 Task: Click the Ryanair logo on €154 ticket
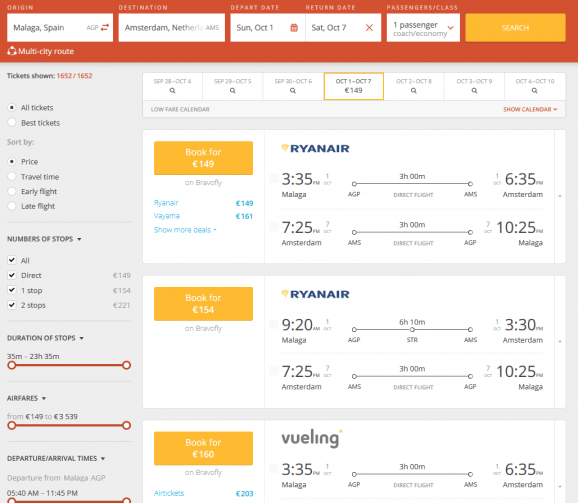[x=316, y=294]
